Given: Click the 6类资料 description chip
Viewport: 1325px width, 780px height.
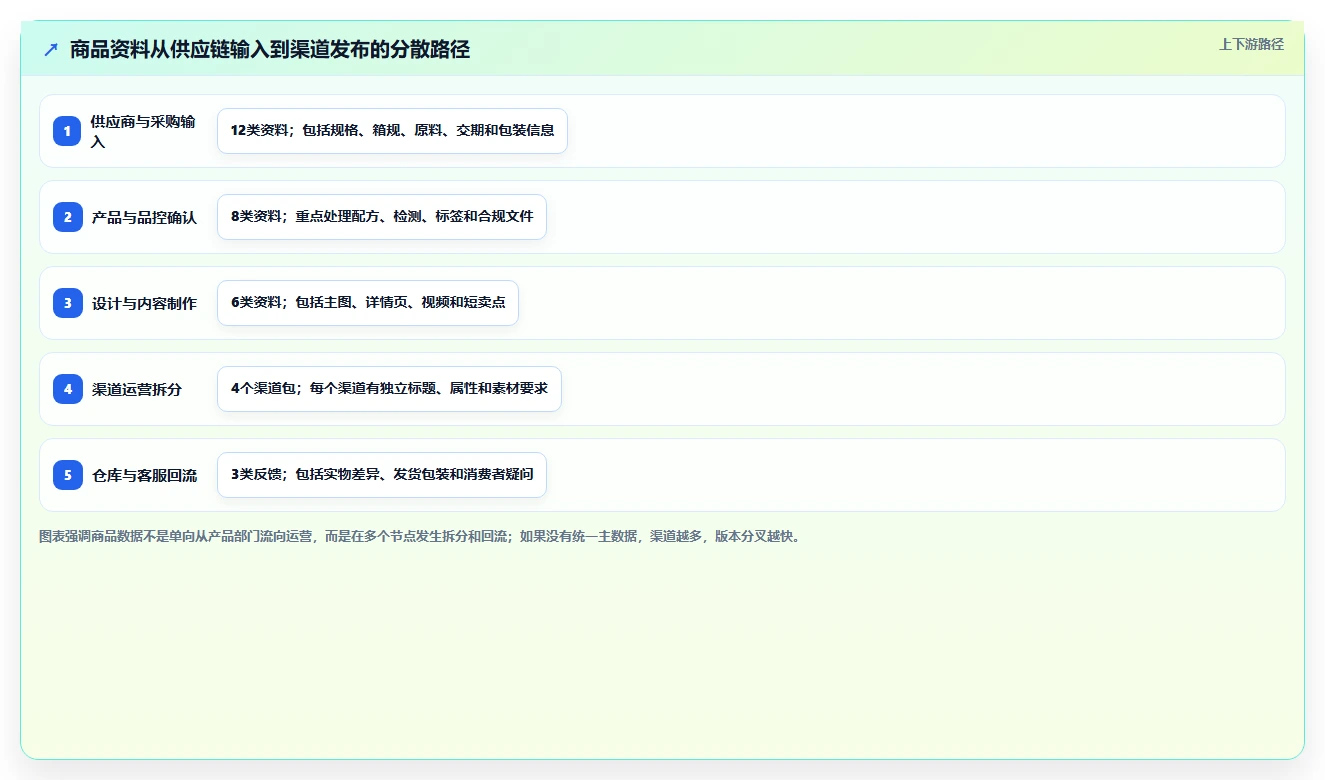Looking at the screenshot, I should 368,303.
